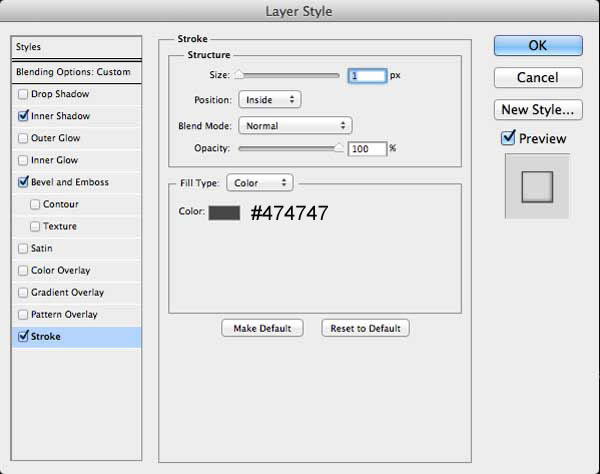Click the Opacity slider handle

(x=339, y=148)
